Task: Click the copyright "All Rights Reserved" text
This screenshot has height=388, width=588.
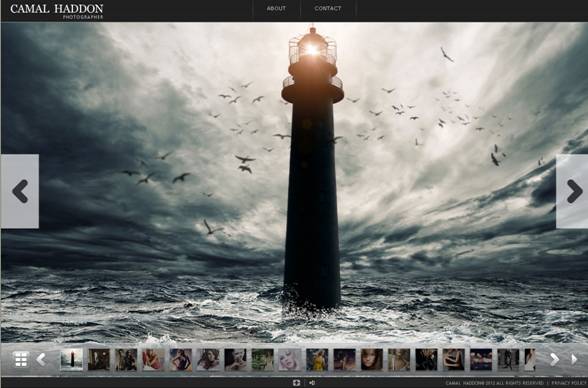Action: click(520, 383)
